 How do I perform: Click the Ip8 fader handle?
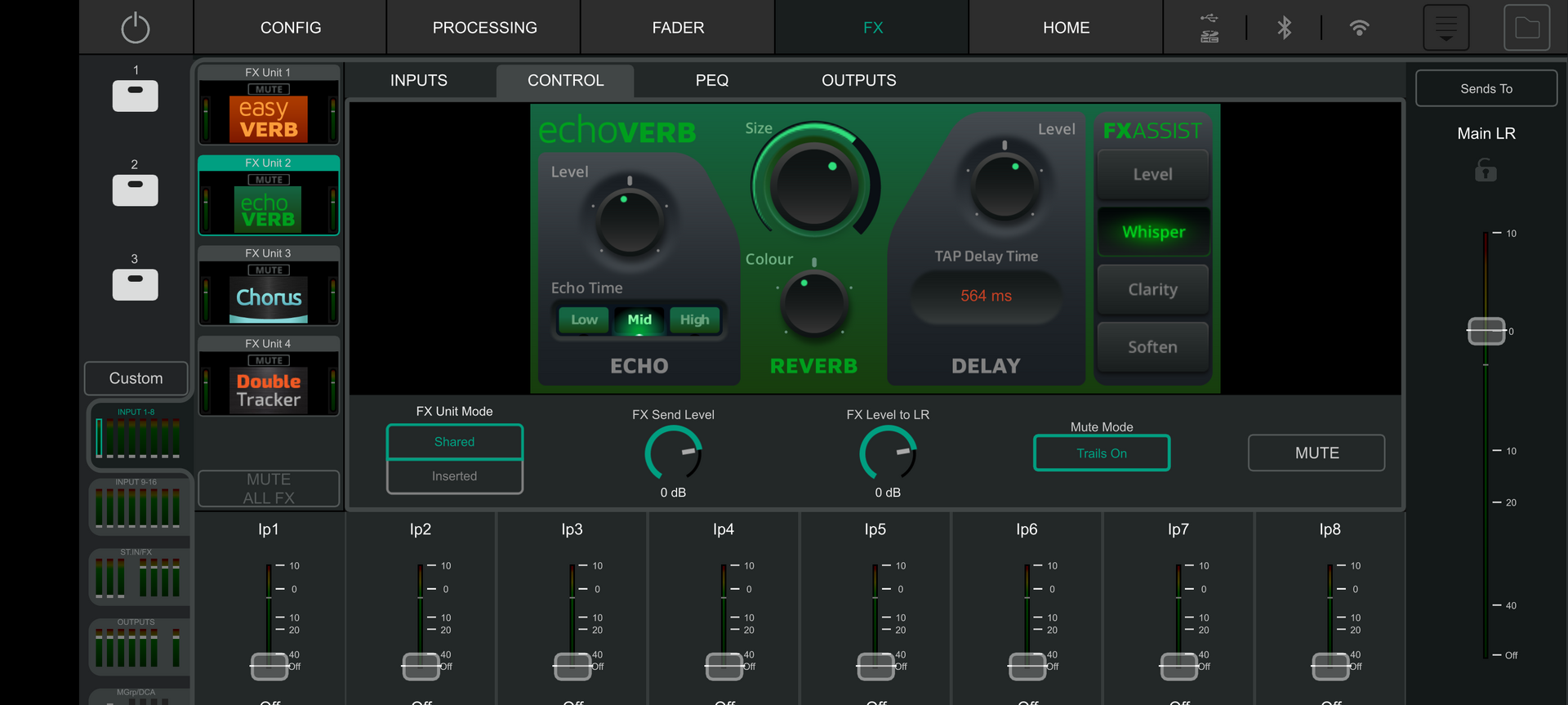pos(1331,667)
